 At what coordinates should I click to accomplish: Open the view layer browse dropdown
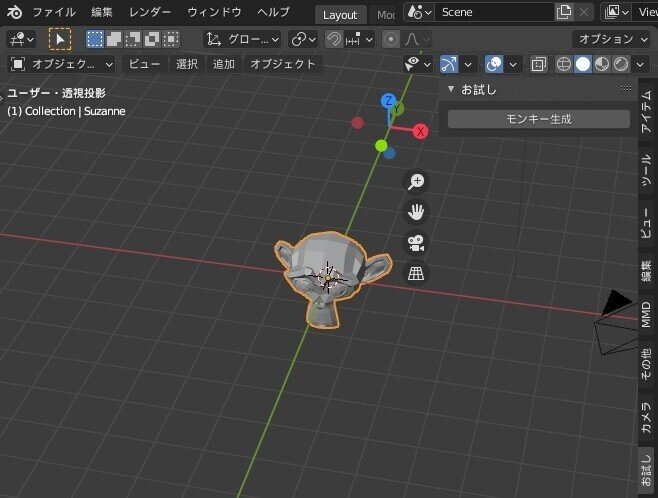pyautogui.click(x=616, y=12)
